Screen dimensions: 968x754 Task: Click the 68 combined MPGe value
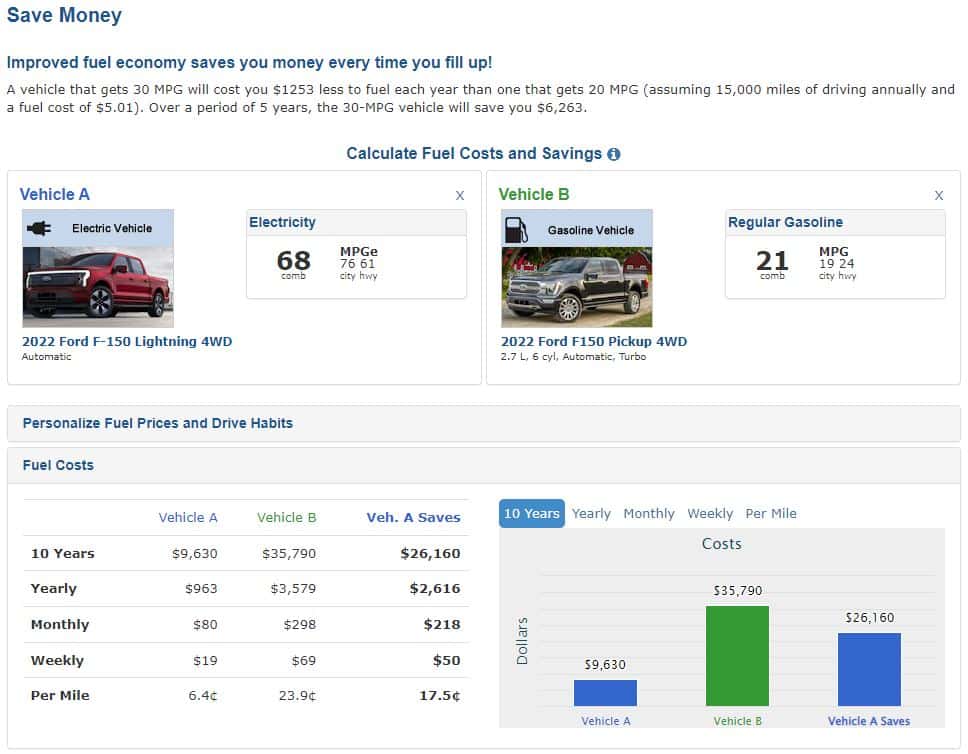pyautogui.click(x=293, y=261)
